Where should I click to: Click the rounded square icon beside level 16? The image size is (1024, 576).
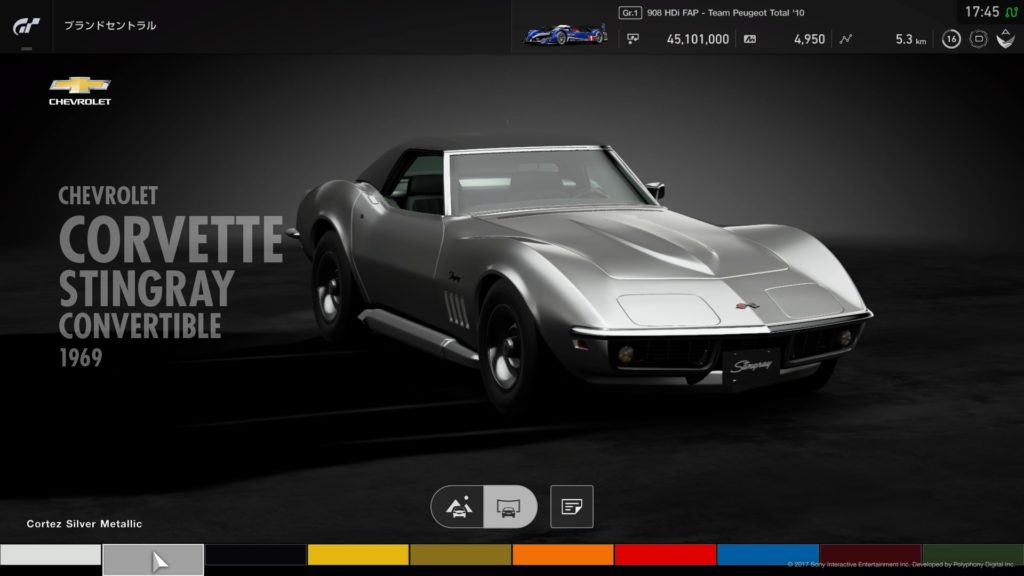978,39
